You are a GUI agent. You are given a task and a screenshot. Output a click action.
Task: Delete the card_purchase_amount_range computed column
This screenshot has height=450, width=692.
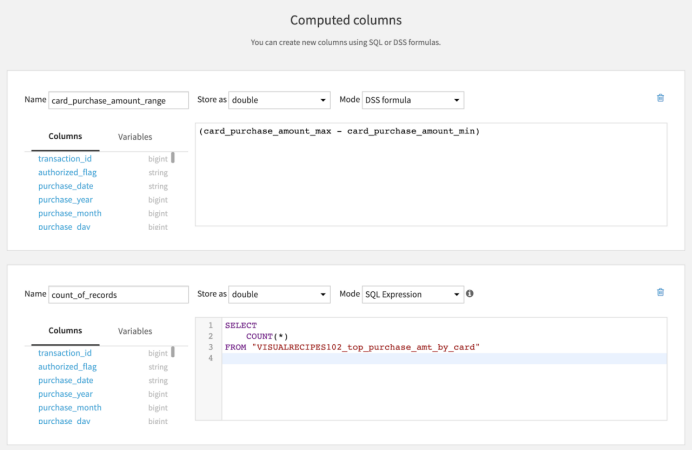coord(660,98)
